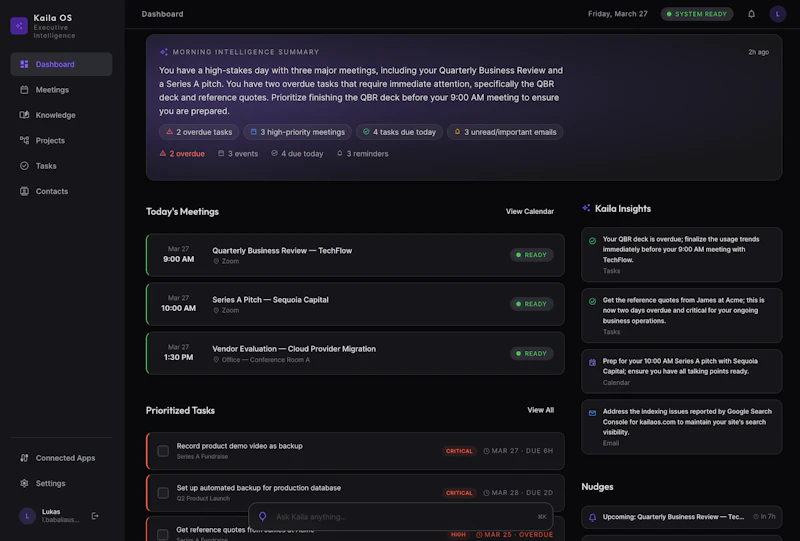
Task: Click the Contacts icon in the sidebar
Action: [x=24, y=191]
